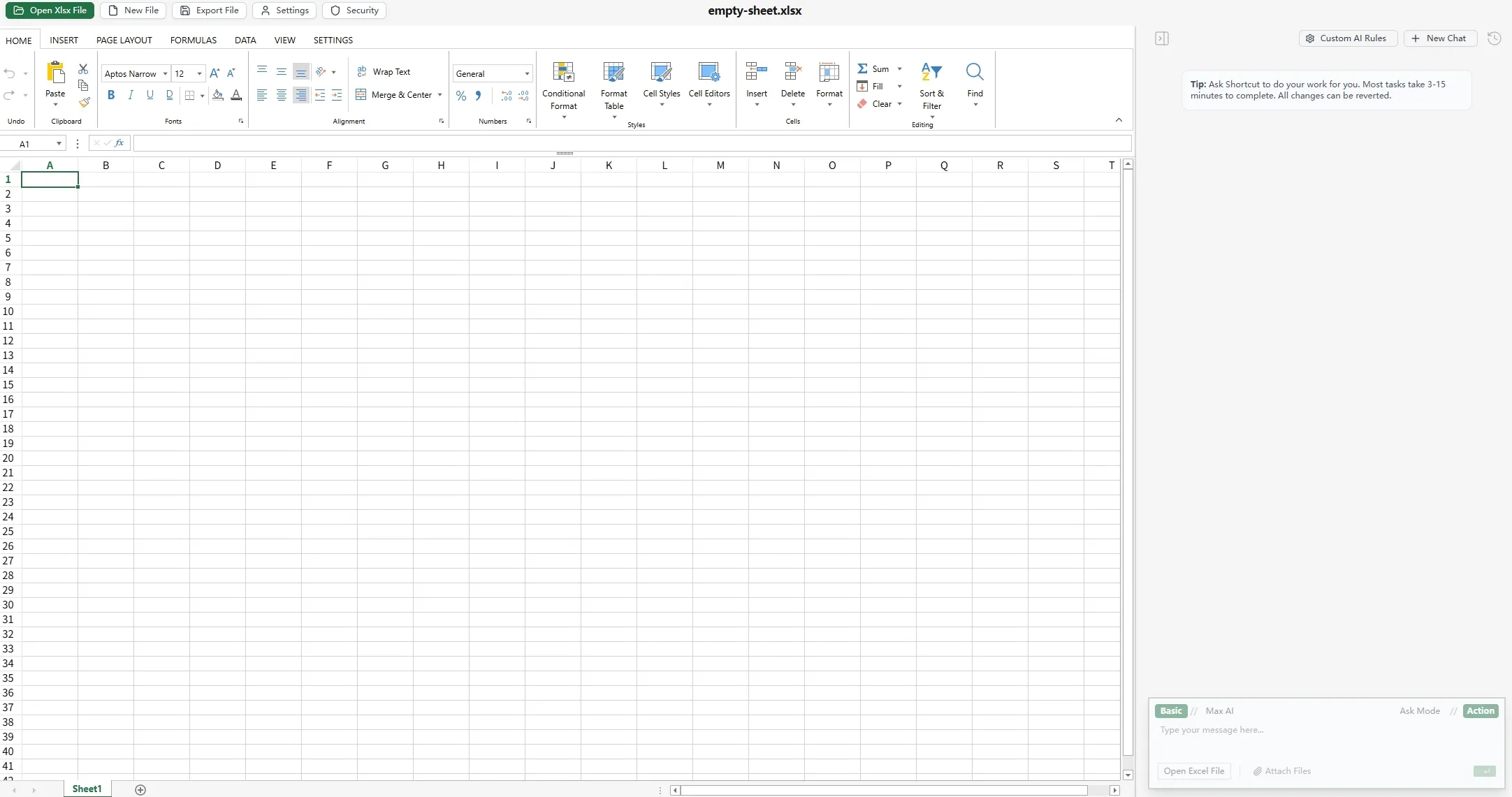Click the Cut scissors icon

coord(83,69)
